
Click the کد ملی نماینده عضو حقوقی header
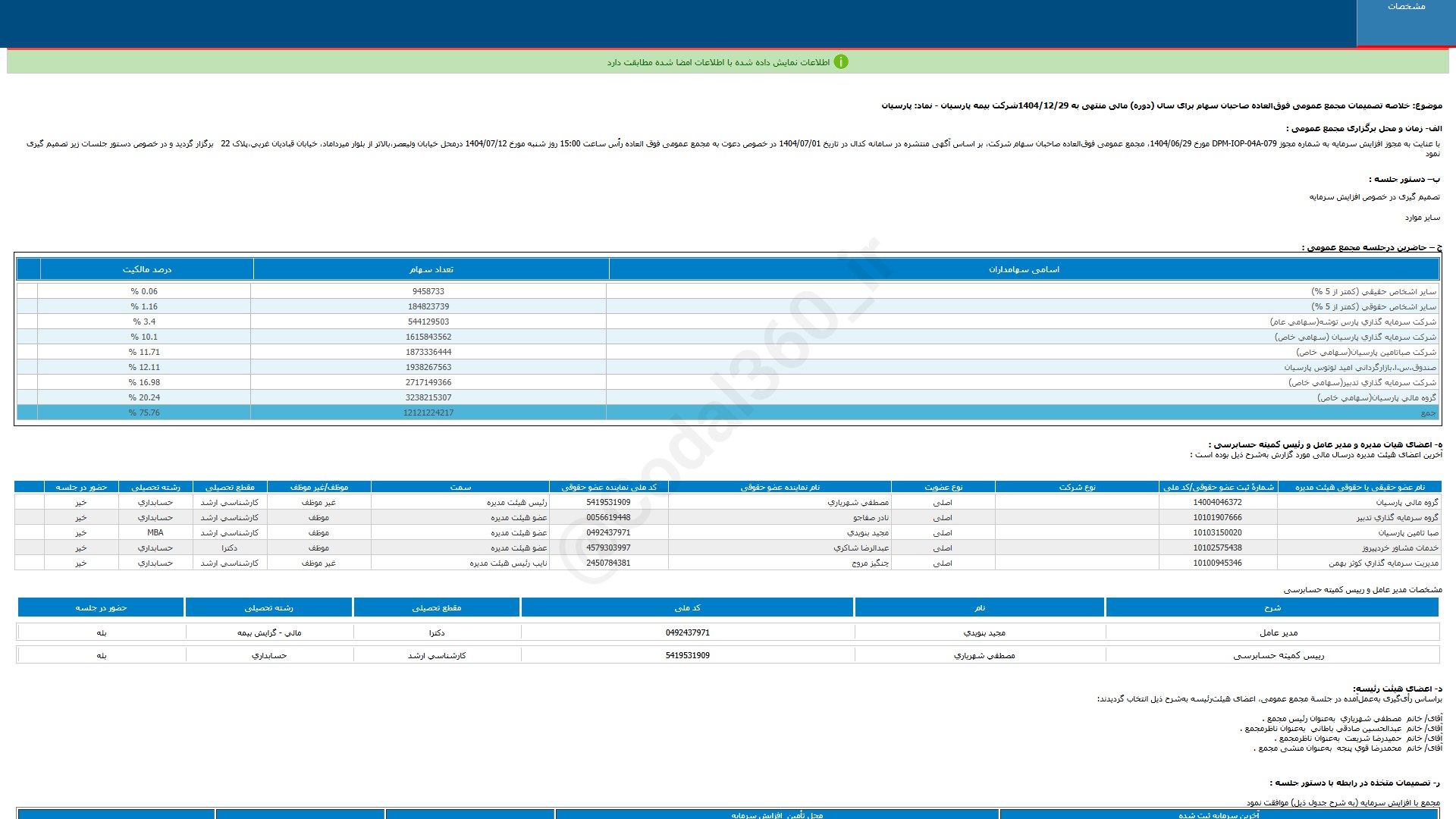pos(608,487)
